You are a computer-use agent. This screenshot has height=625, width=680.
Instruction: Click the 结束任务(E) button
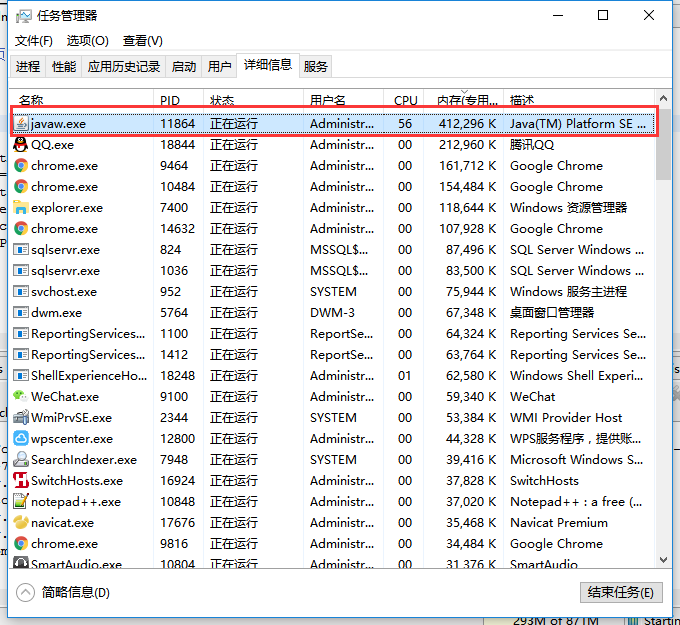coord(621,592)
